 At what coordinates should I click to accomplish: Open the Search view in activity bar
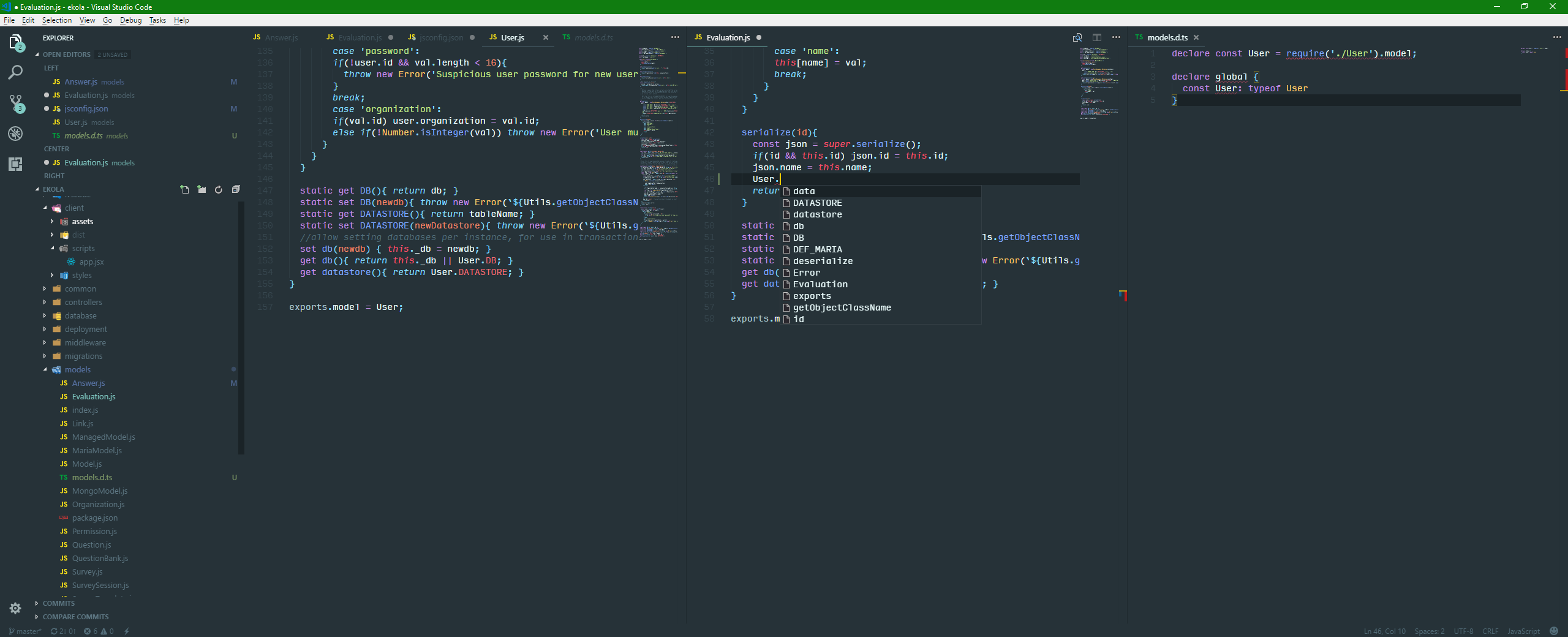tap(15, 72)
